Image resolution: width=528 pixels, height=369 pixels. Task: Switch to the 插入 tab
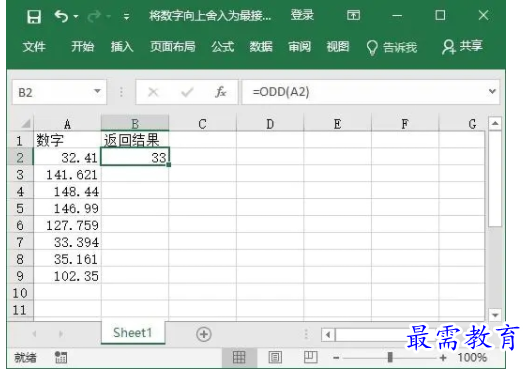(122, 46)
